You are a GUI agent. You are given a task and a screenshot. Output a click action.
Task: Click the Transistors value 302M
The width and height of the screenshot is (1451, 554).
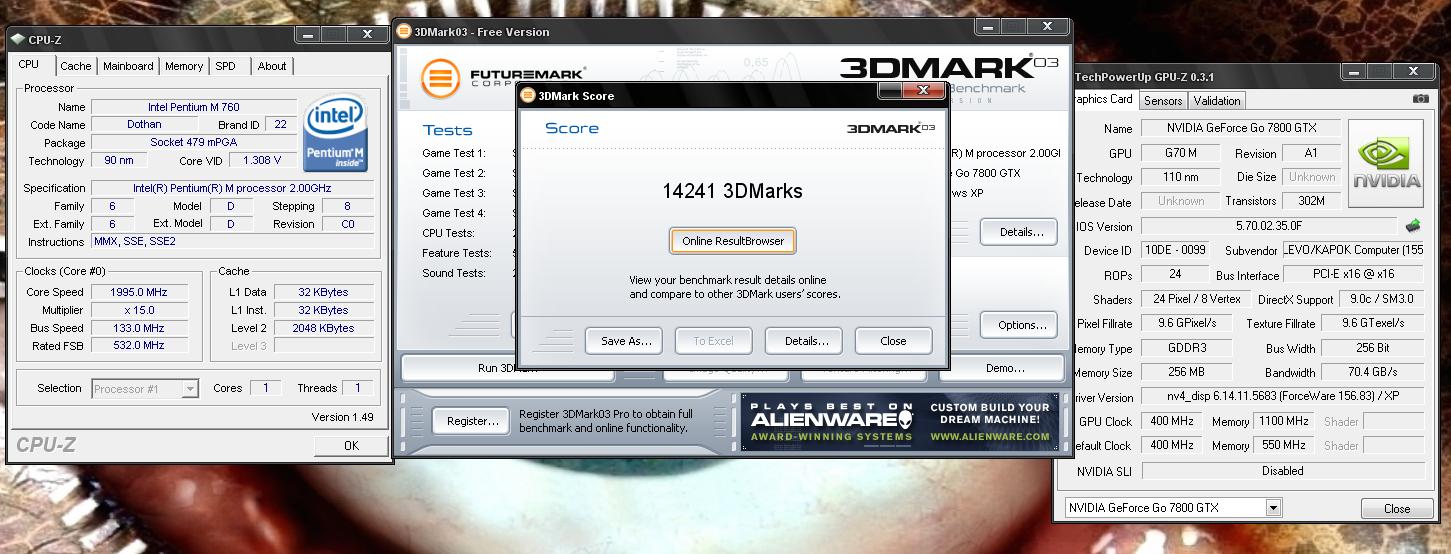pyautogui.click(x=1312, y=201)
